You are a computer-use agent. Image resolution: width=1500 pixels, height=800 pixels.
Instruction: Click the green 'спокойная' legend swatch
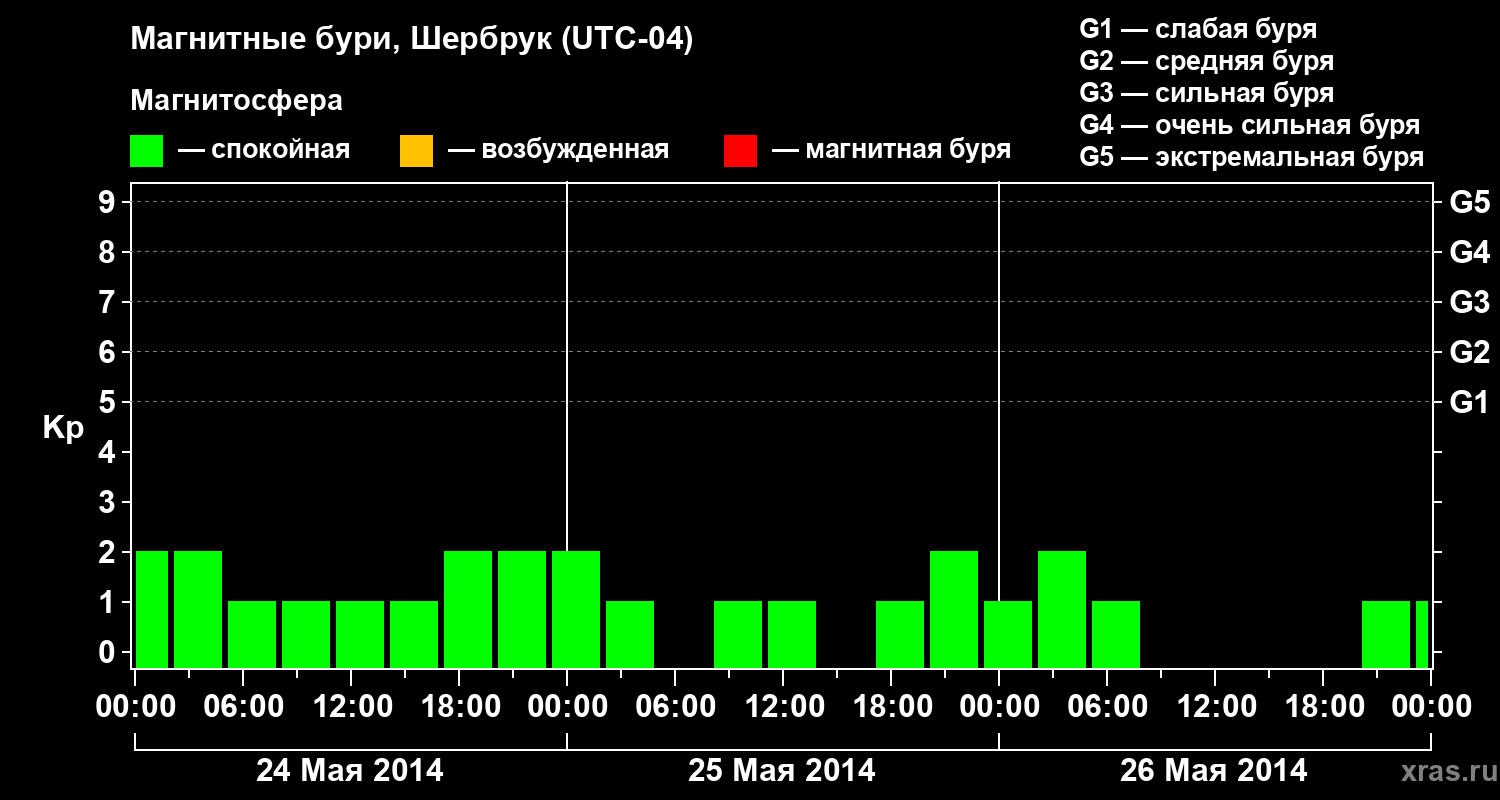tap(147, 150)
